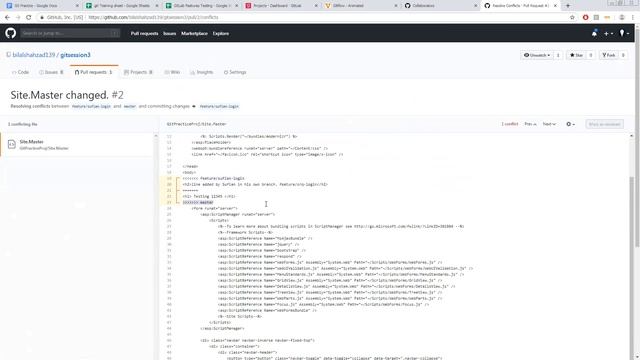This screenshot has width=640, height=360.
Task: Click the master branch label
Action: [x=130, y=106]
